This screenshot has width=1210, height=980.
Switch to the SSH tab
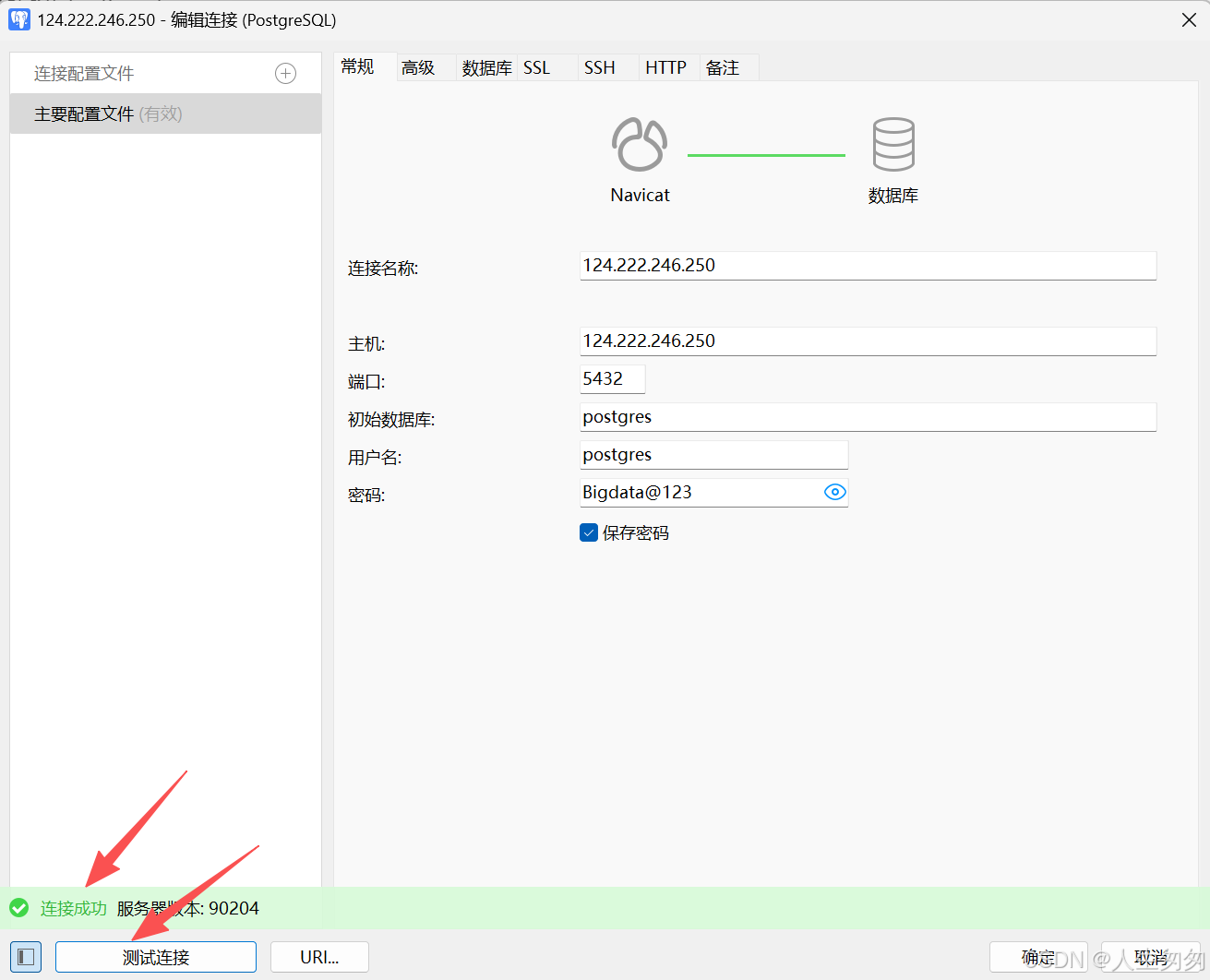coord(608,67)
